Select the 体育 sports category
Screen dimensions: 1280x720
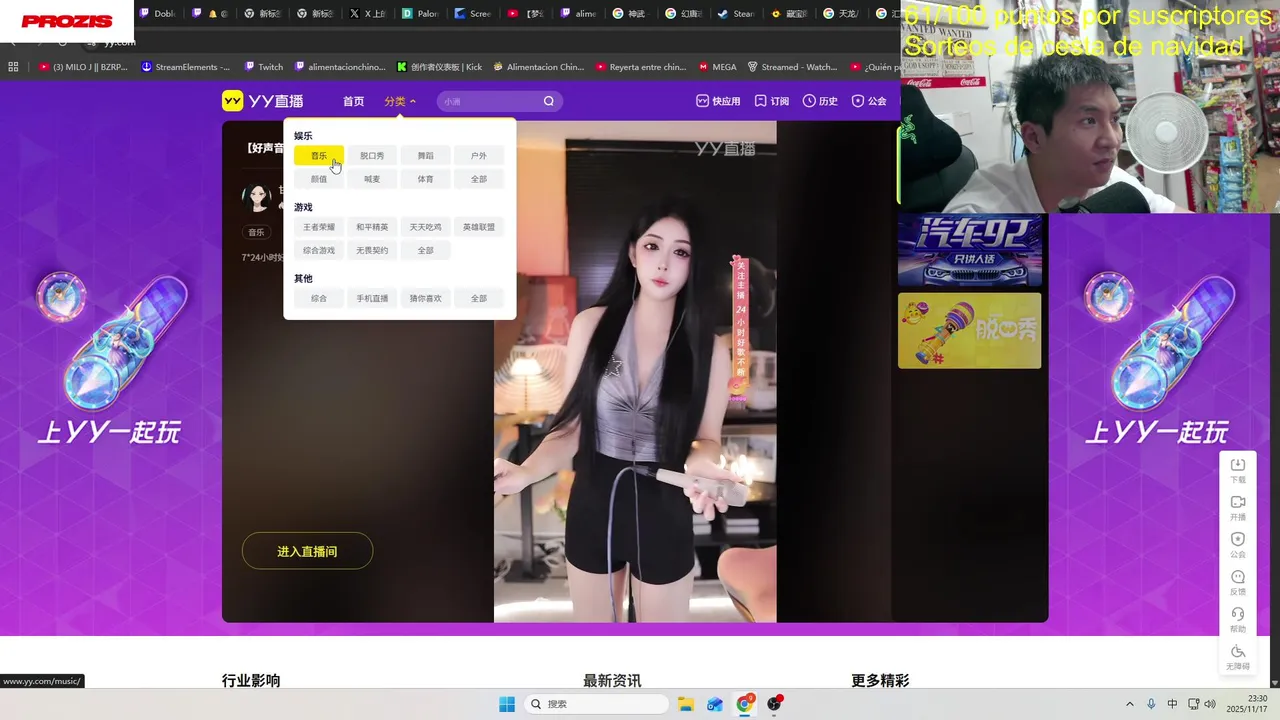pos(426,179)
